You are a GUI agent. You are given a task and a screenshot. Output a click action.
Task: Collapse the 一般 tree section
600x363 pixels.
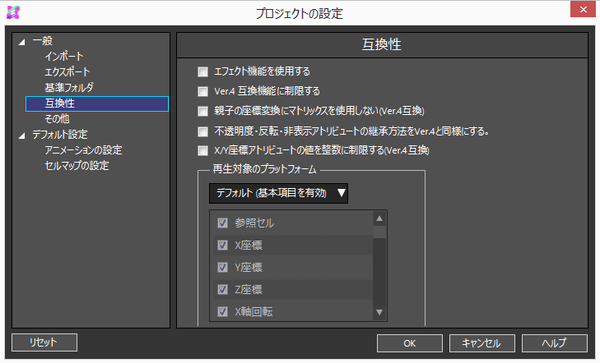point(22,42)
